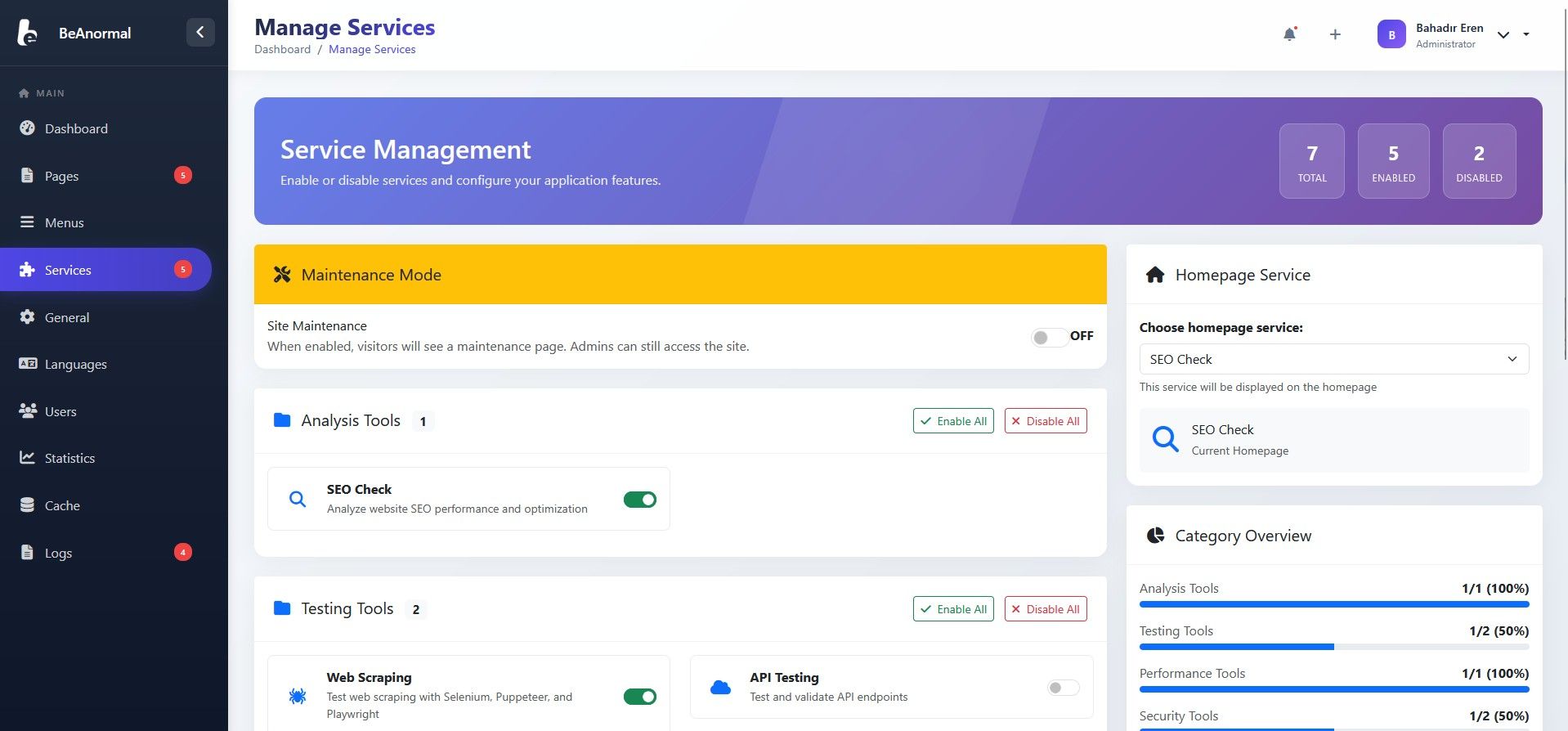Viewport: 1568px width, 731px height.
Task: Click the Maintenance Mode tools icon
Action: [282, 275]
